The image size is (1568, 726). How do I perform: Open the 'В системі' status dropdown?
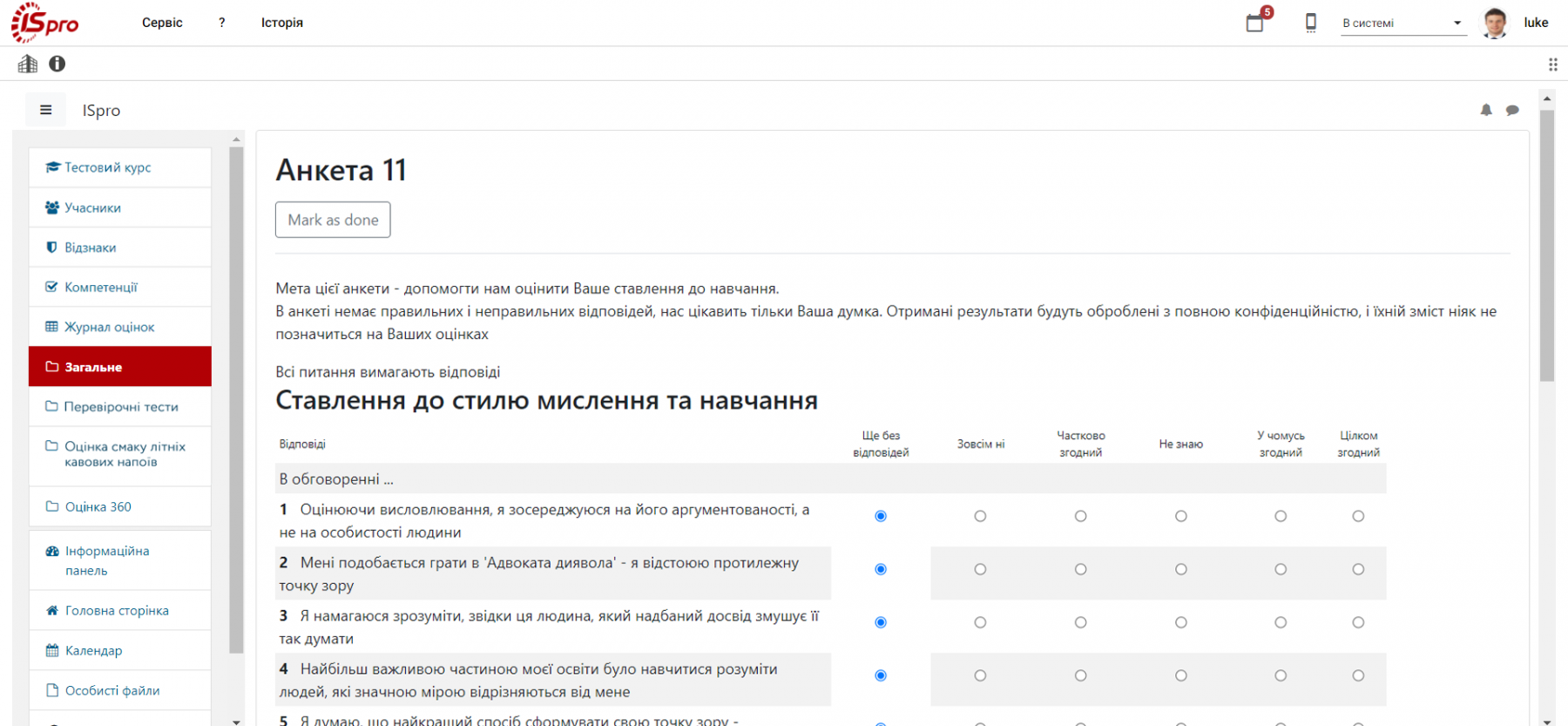point(1402,24)
